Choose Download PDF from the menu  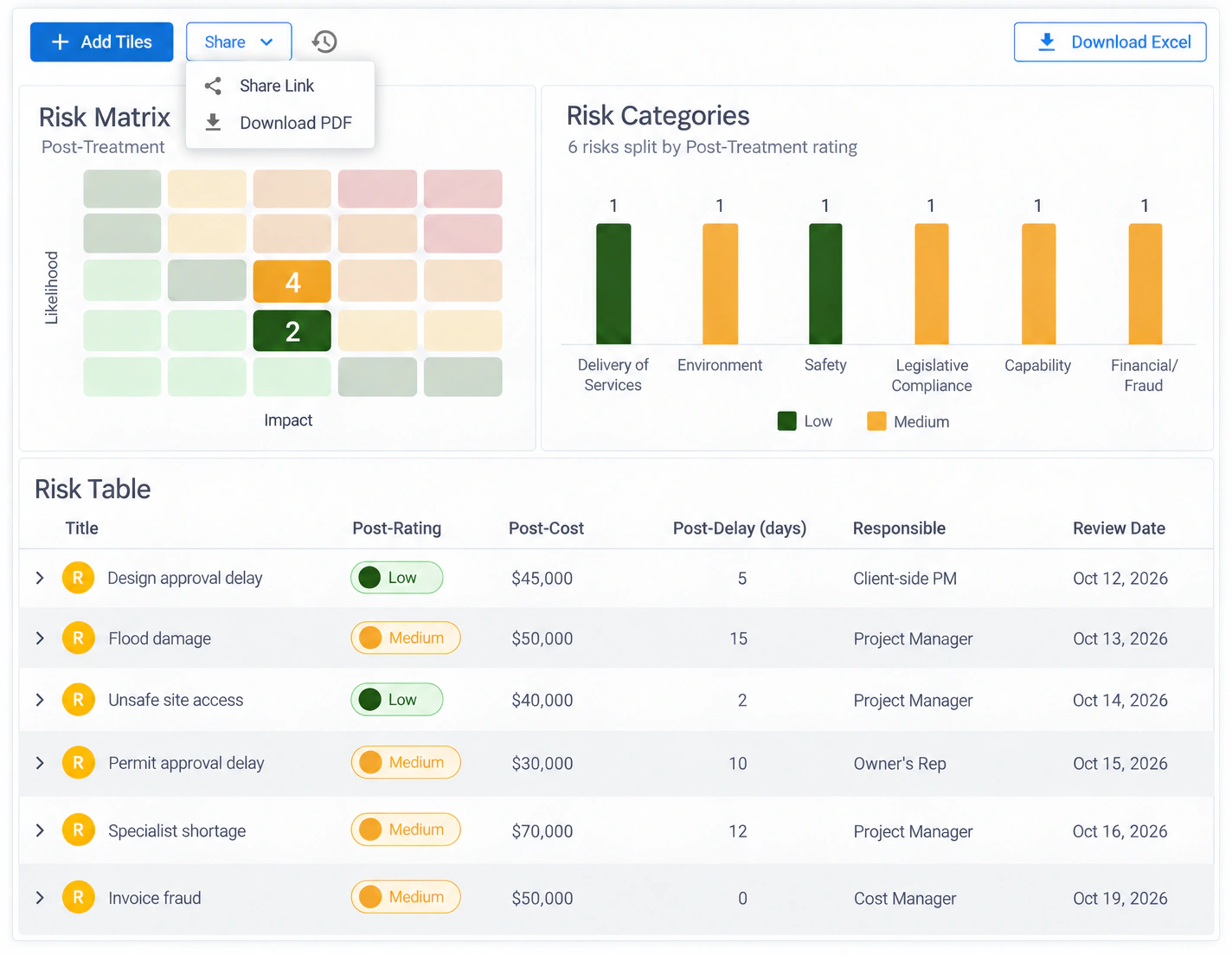pyautogui.click(x=280, y=123)
